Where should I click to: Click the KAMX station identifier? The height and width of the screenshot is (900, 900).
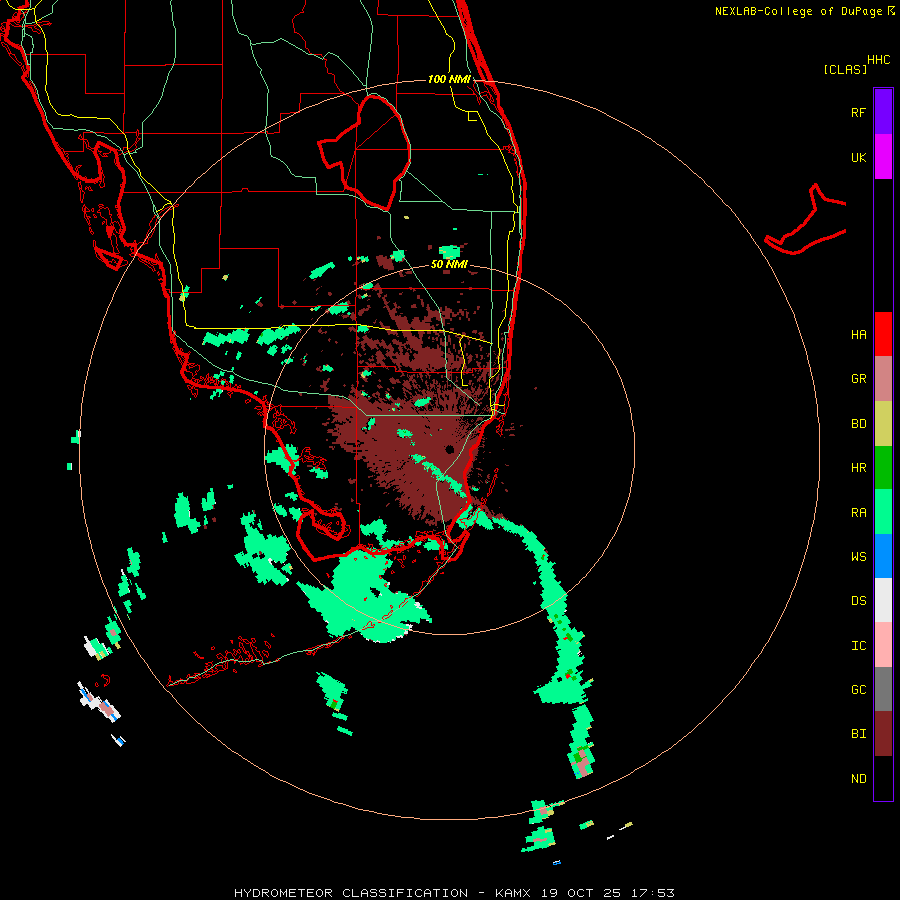[513, 893]
